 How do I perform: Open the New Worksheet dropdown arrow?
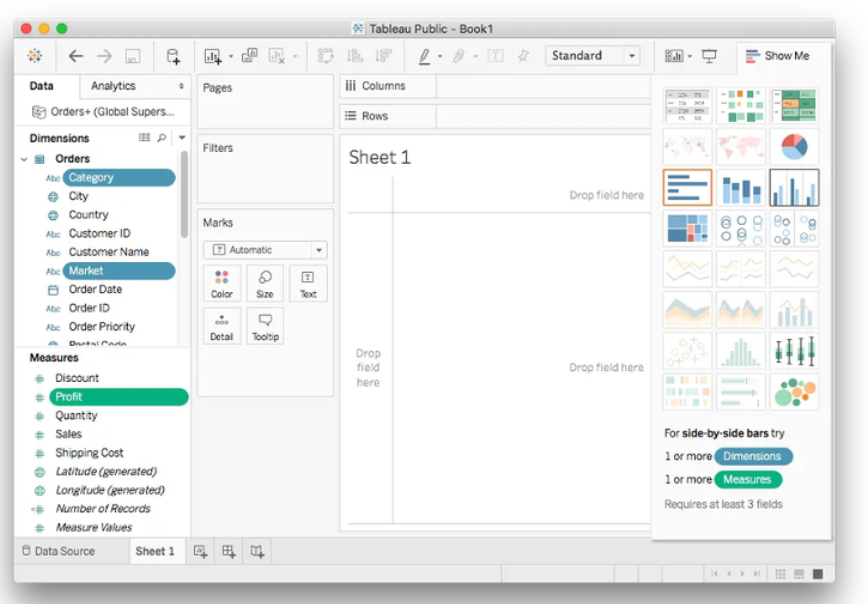(231, 56)
